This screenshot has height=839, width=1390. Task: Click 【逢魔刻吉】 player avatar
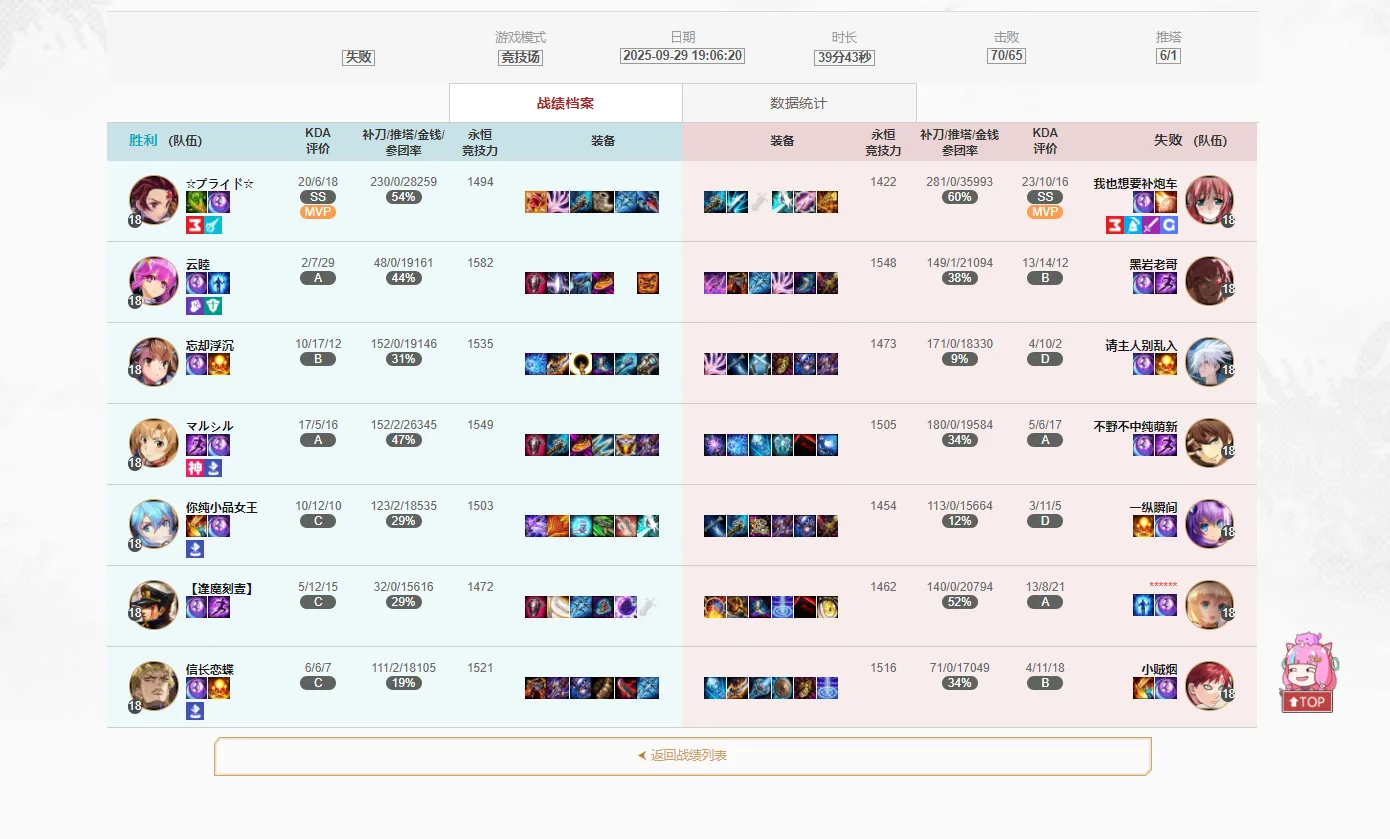[x=154, y=605]
